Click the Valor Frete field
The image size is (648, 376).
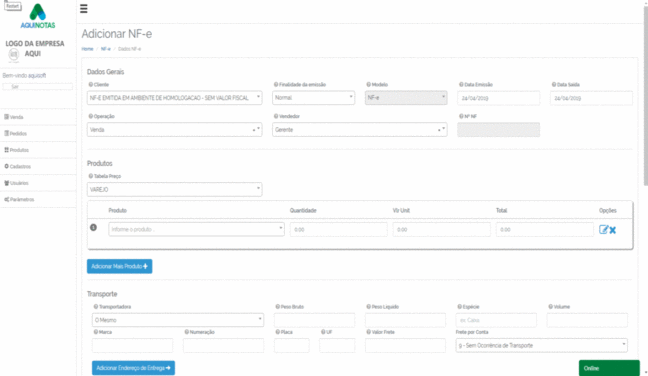click(405, 345)
